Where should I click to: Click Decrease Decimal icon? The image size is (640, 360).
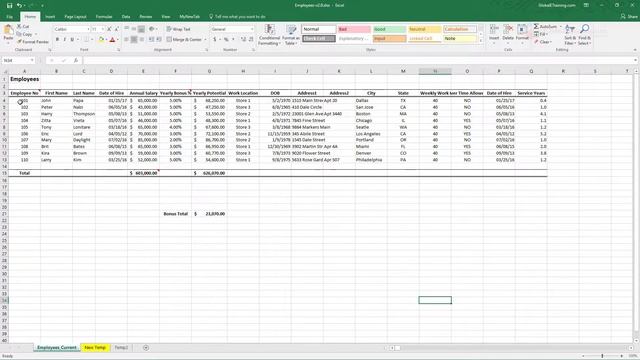coord(251,40)
